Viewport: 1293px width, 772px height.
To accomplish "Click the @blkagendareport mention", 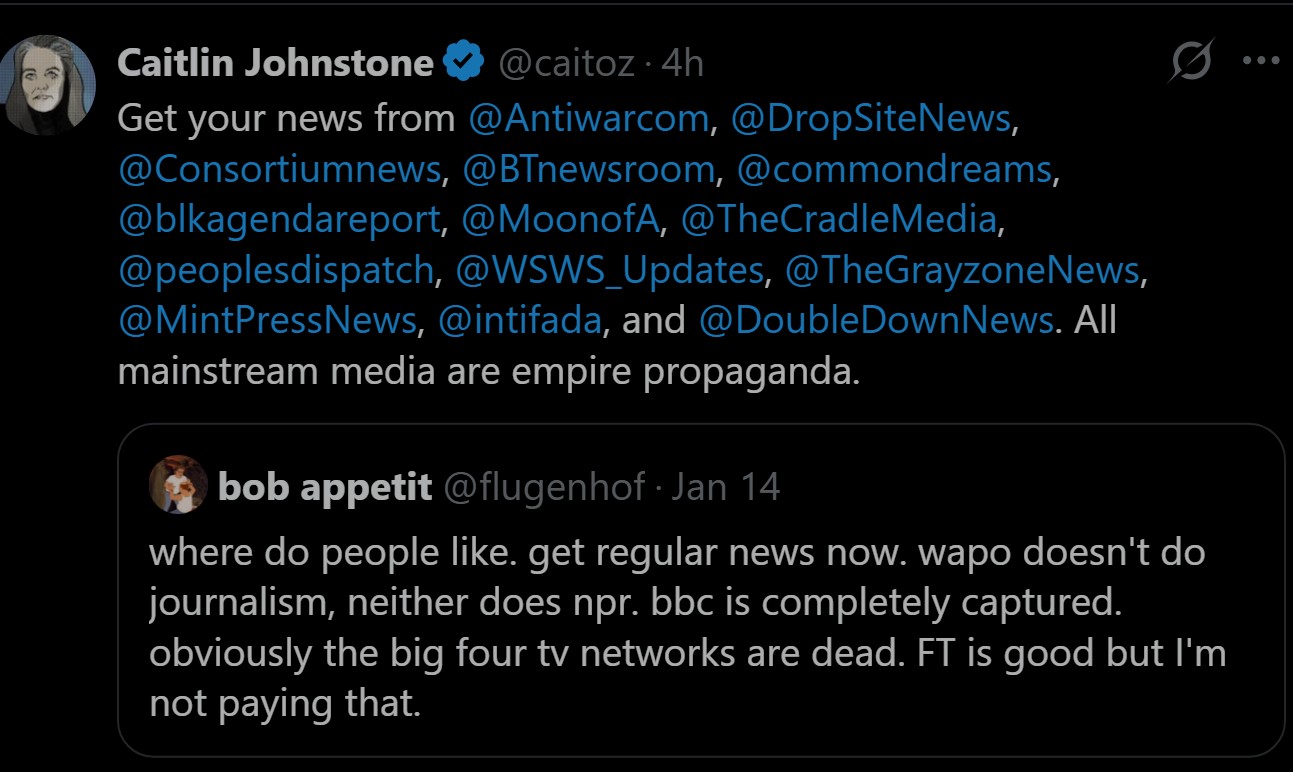I will (279, 220).
